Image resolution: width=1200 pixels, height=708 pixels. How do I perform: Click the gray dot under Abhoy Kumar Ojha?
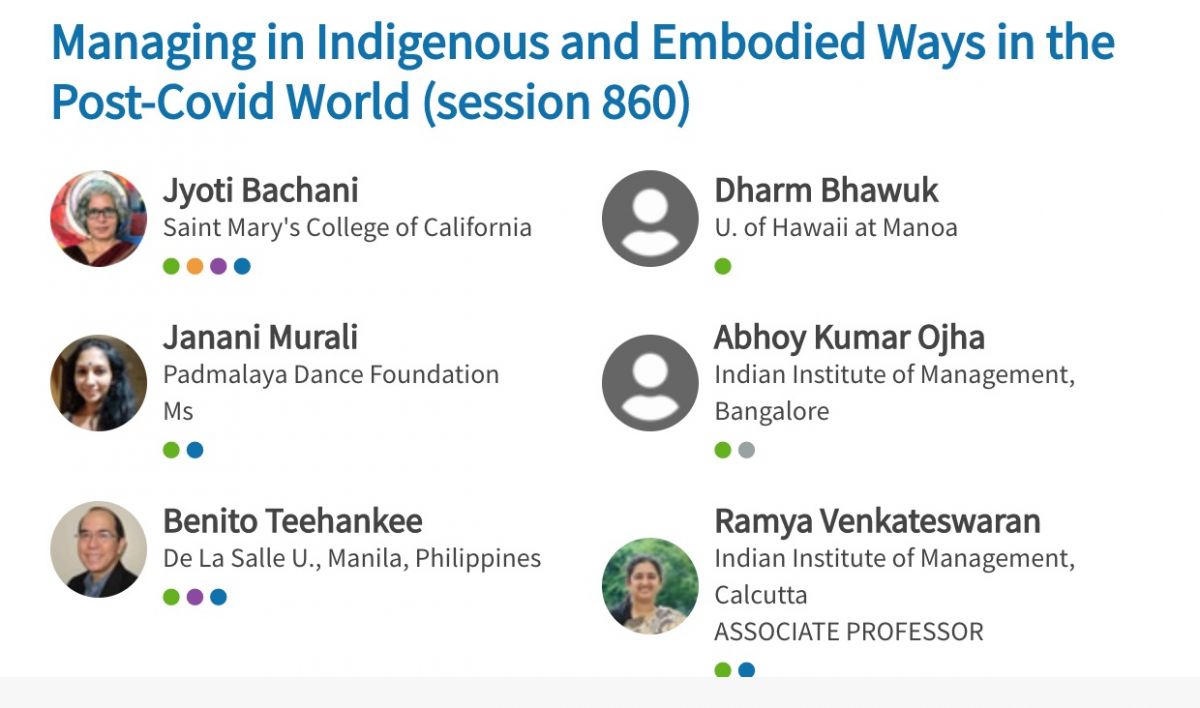(746, 450)
